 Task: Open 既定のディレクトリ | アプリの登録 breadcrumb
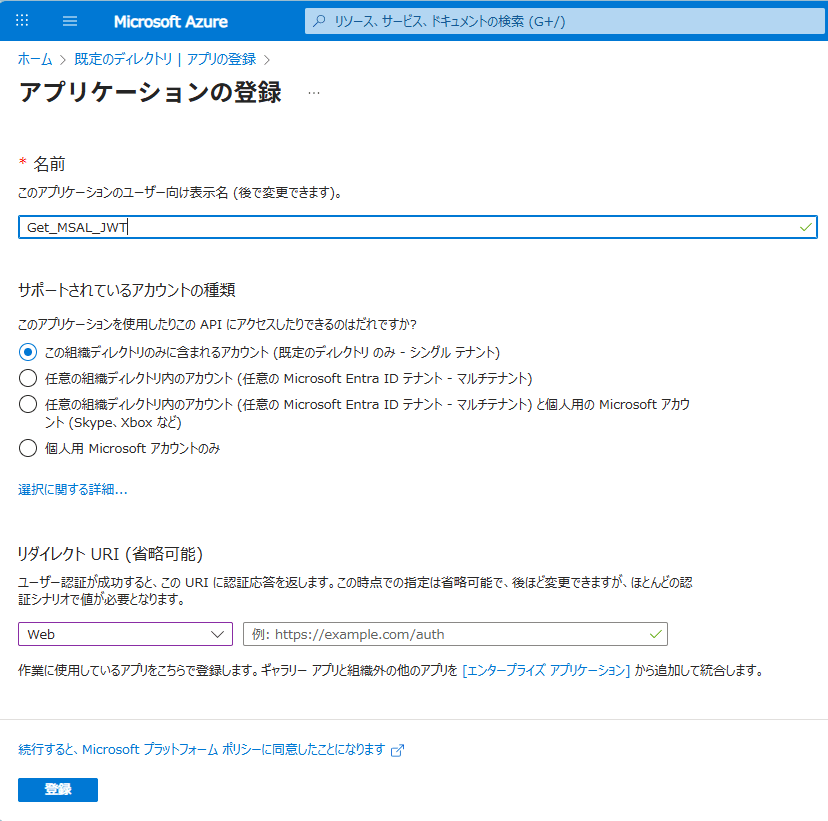[165, 59]
